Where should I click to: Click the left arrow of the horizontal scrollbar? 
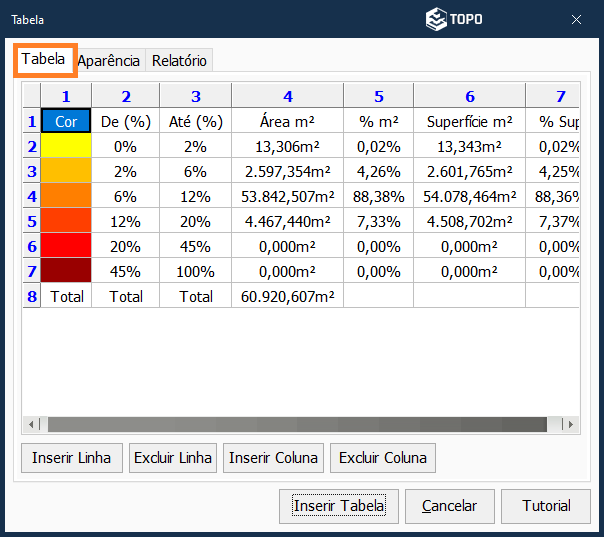pos(31,425)
